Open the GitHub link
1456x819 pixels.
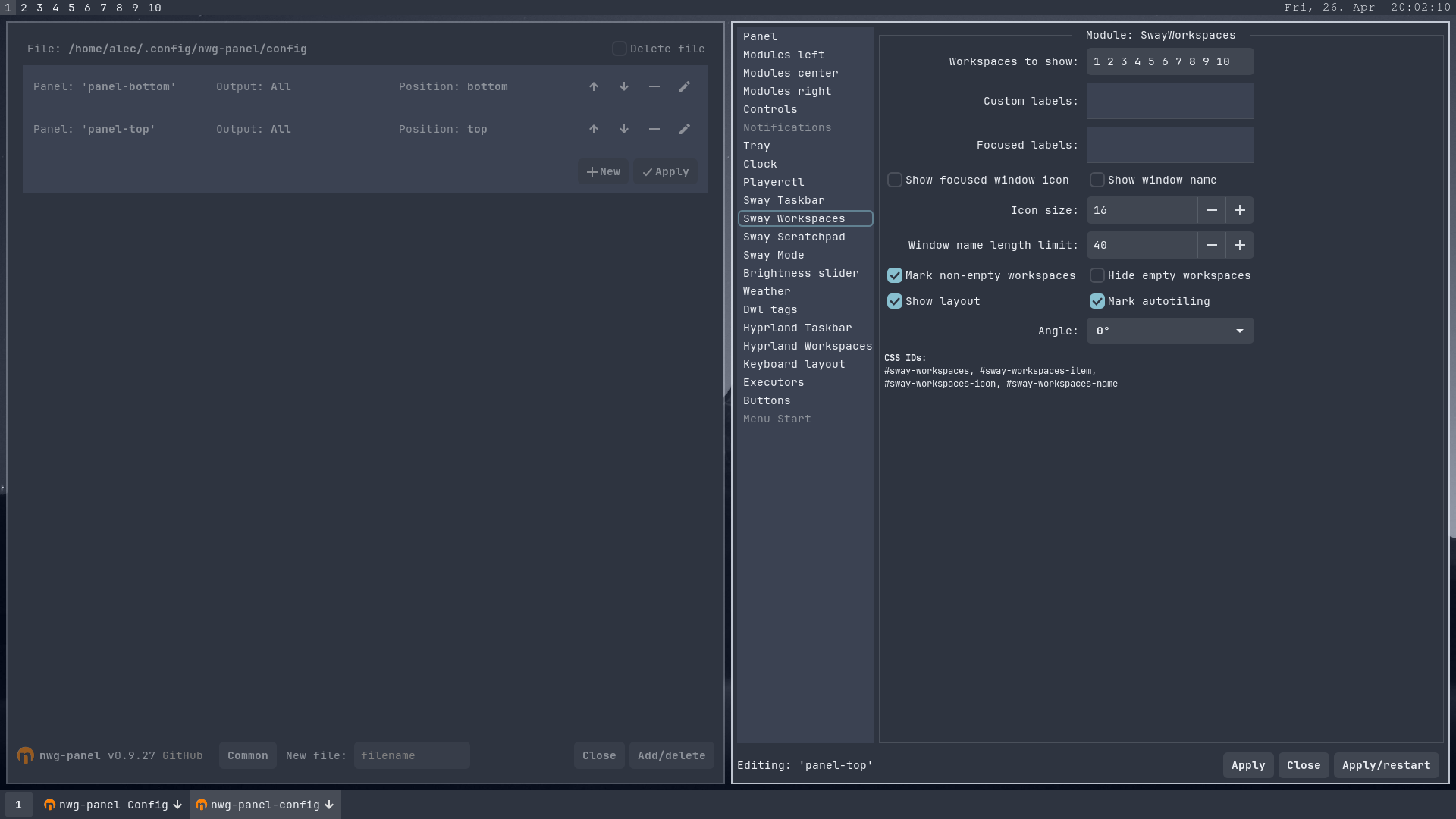(x=182, y=755)
